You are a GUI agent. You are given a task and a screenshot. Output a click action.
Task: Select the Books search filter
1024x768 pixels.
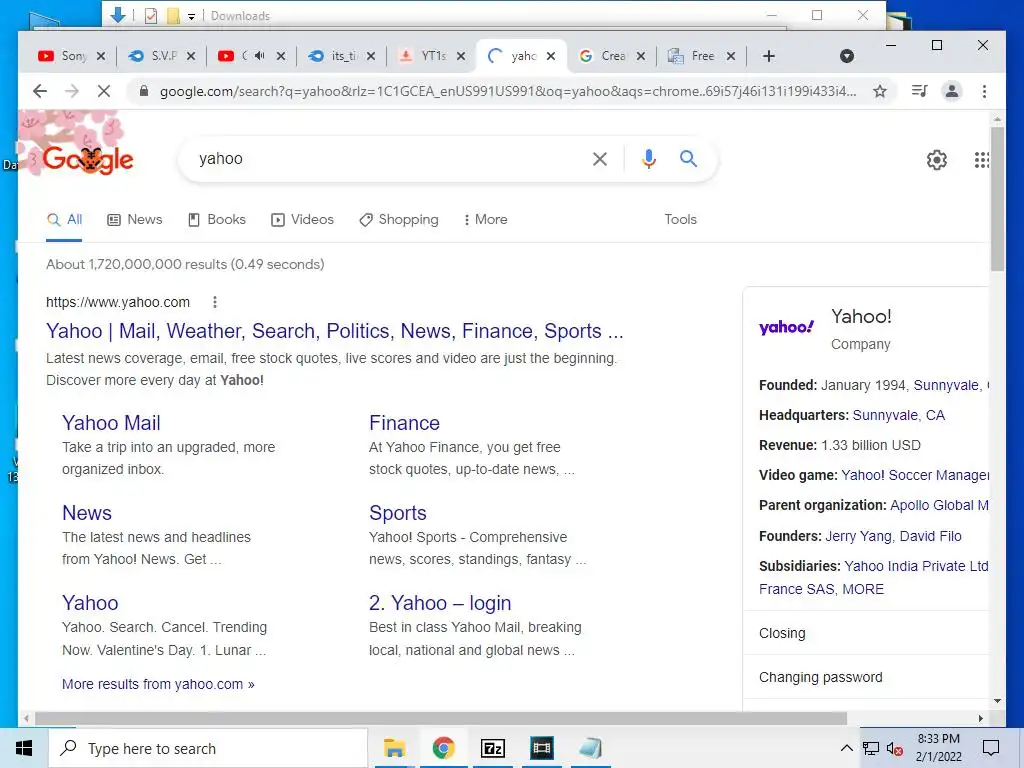(217, 219)
